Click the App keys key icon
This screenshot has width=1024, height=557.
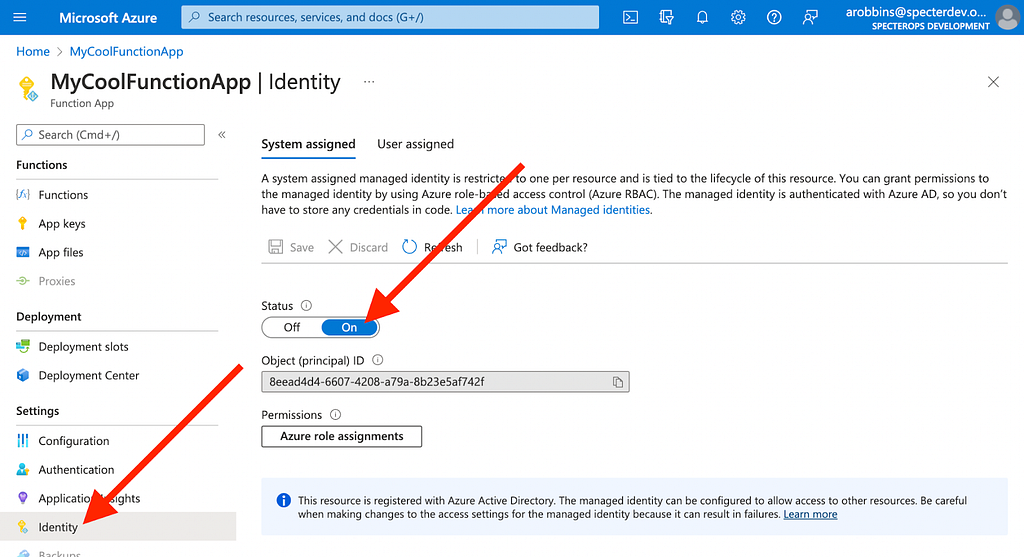coord(23,223)
